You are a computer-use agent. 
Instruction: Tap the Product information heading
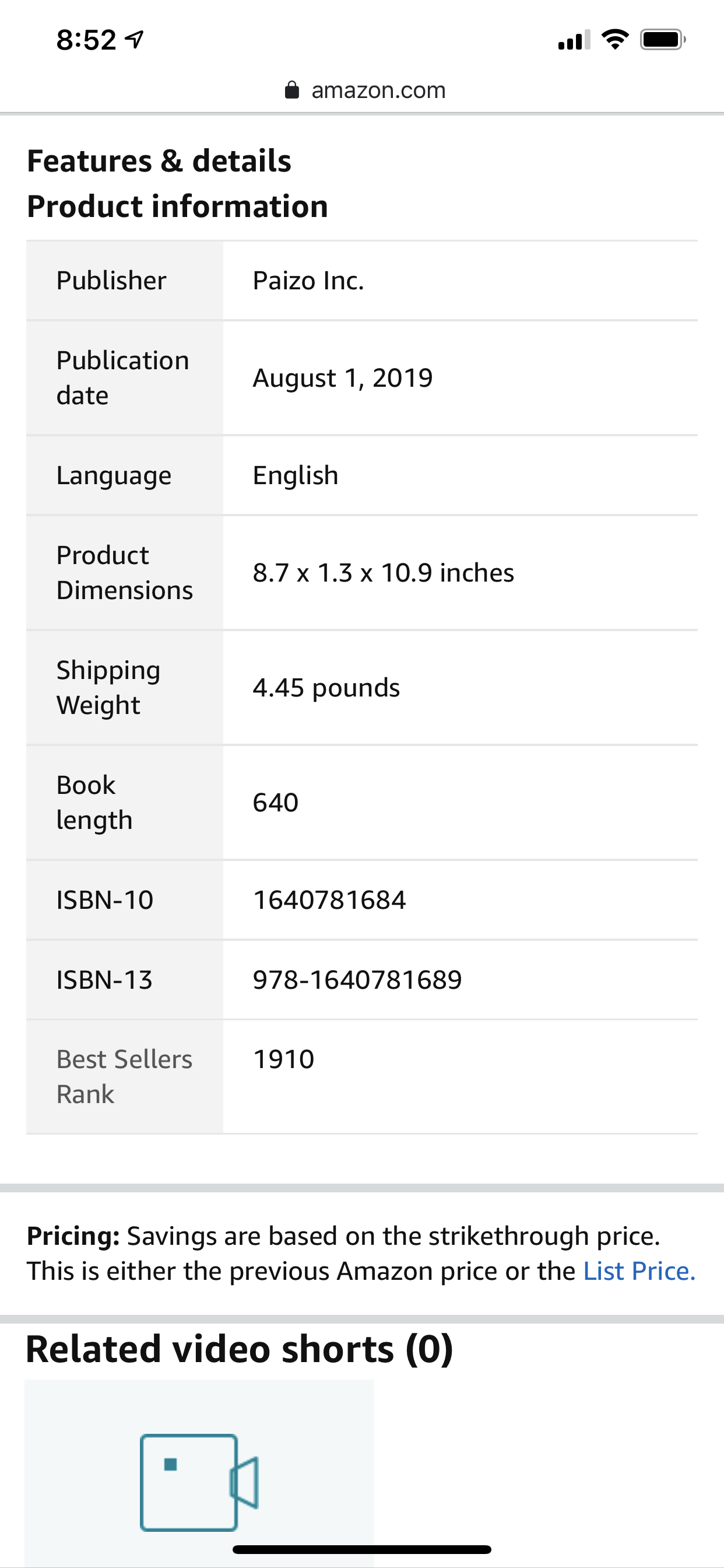pyautogui.click(x=178, y=206)
